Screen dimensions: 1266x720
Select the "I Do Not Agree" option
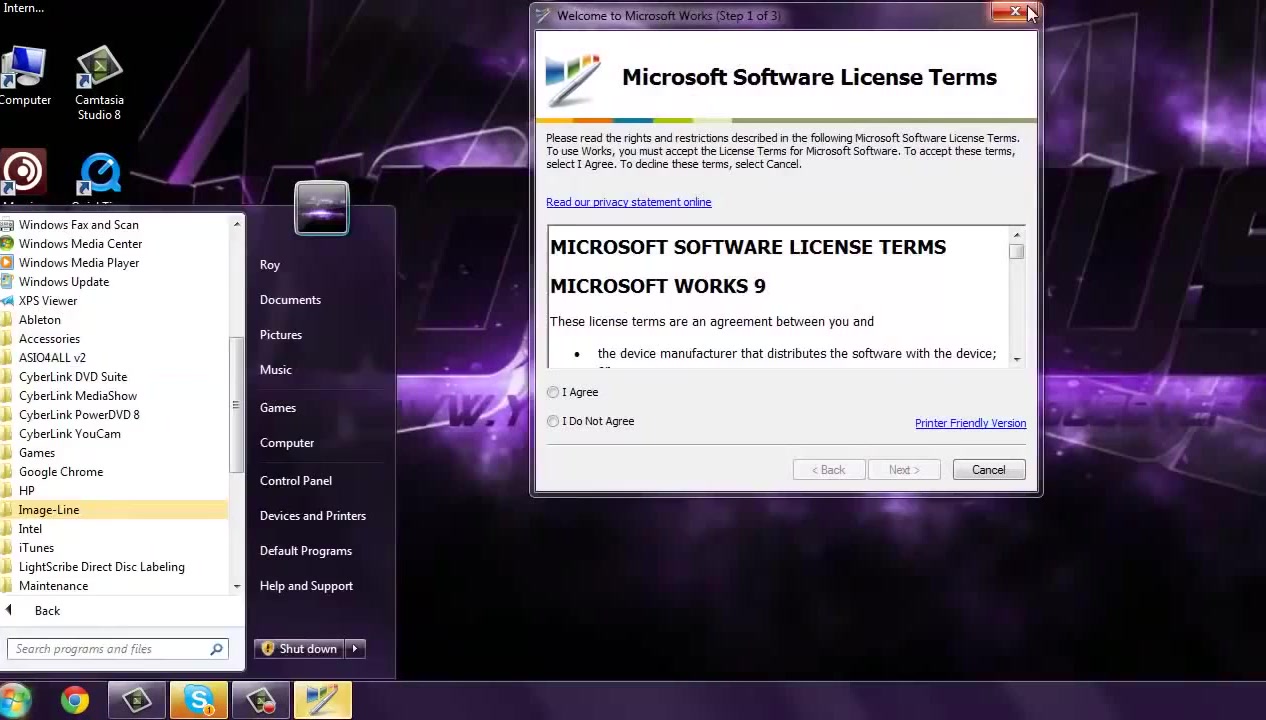(x=553, y=421)
